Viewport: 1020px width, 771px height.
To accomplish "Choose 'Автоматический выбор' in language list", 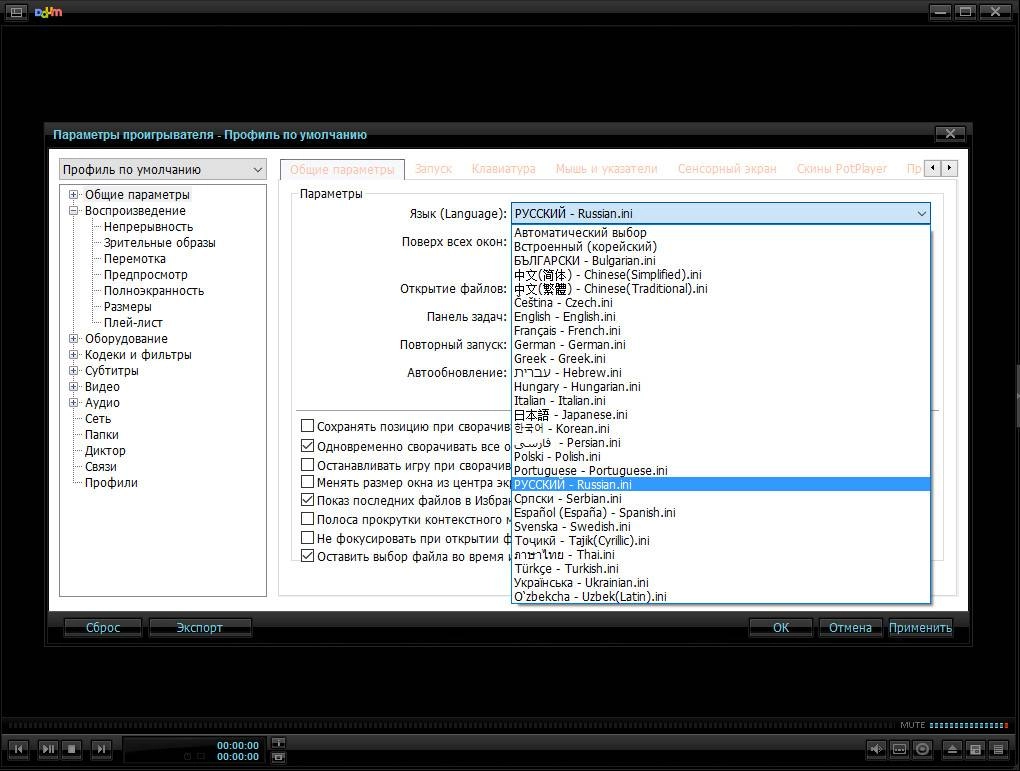I will point(721,233).
